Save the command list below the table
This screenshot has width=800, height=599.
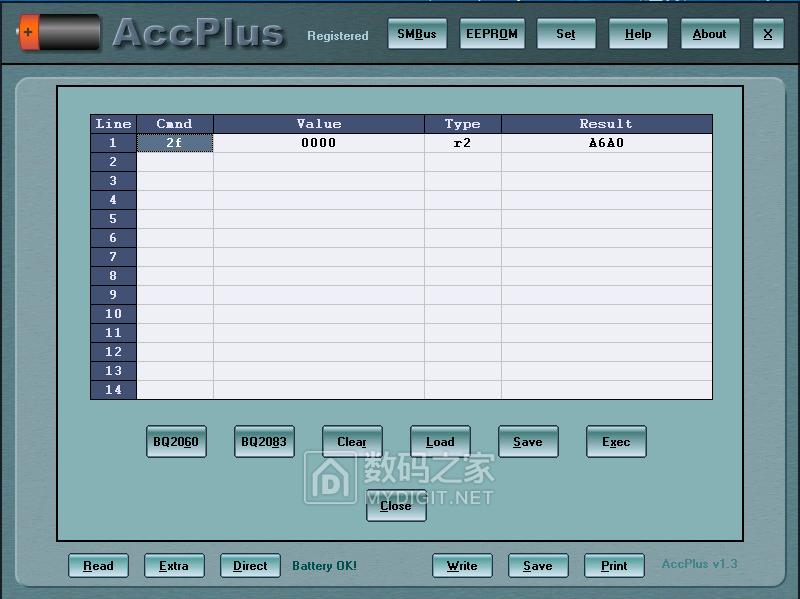(x=528, y=442)
